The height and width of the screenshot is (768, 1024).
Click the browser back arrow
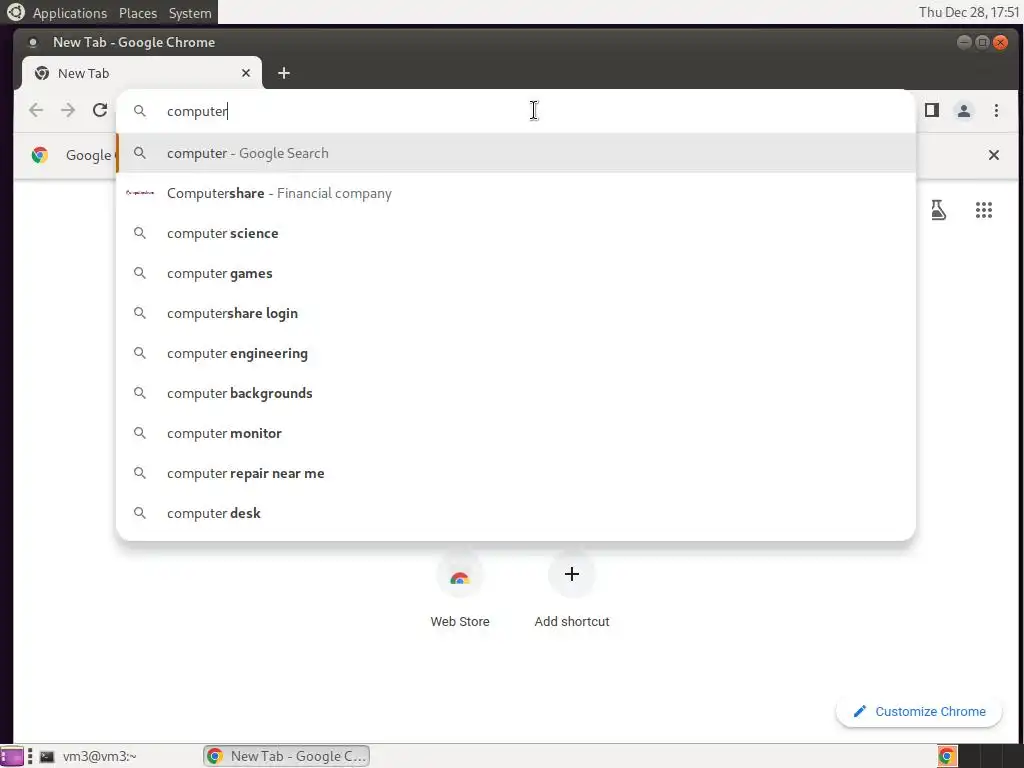[36, 110]
